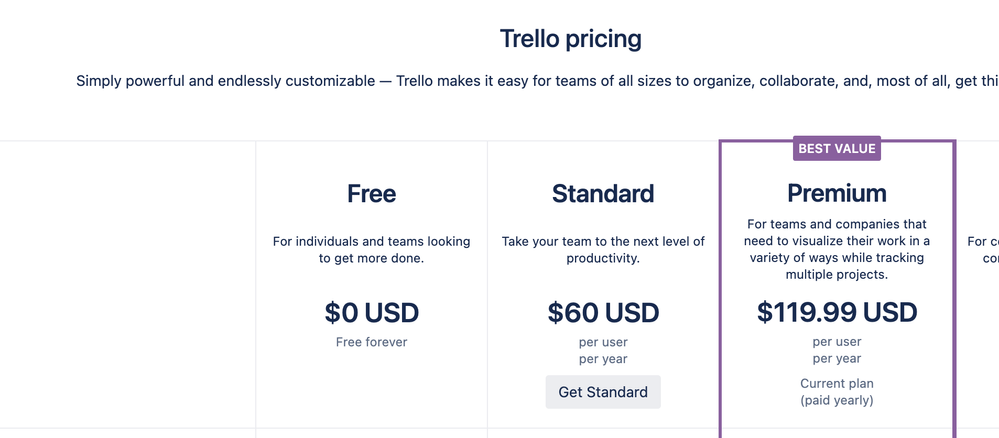The height and width of the screenshot is (438, 999).
Task: Click the $60 USD price
Action: tap(603, 312)
